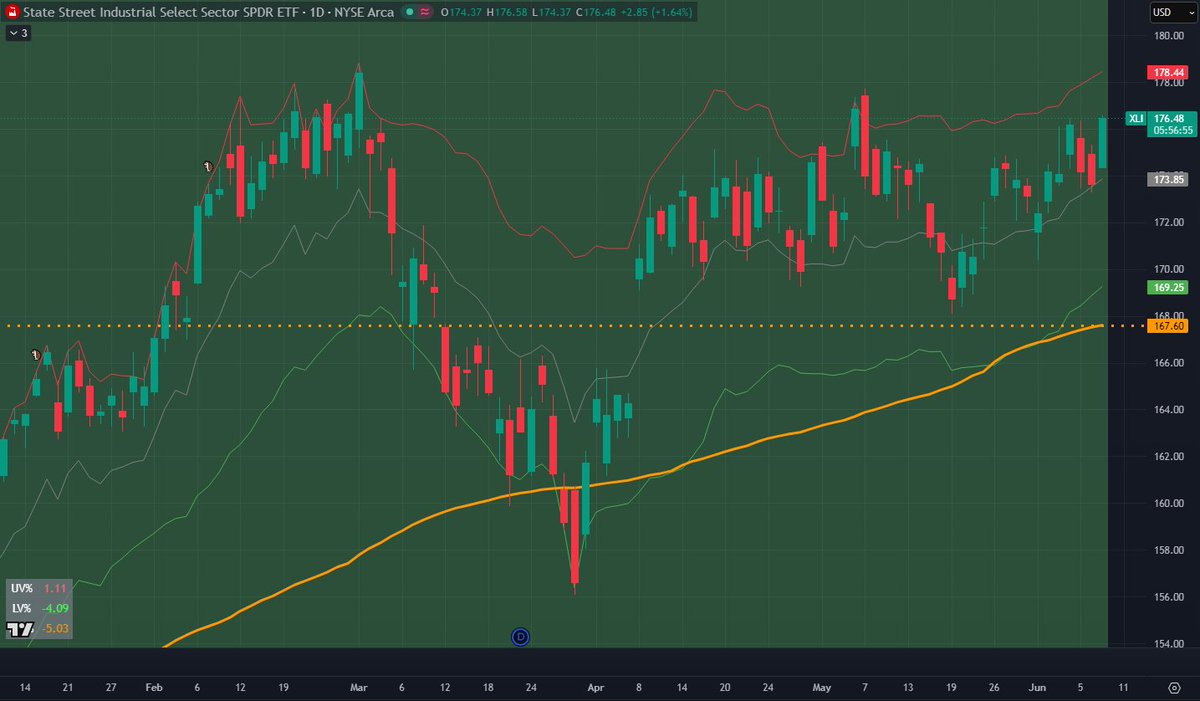
Task: Click the 154.00 price scale label
Action: tap(1168, 643)
